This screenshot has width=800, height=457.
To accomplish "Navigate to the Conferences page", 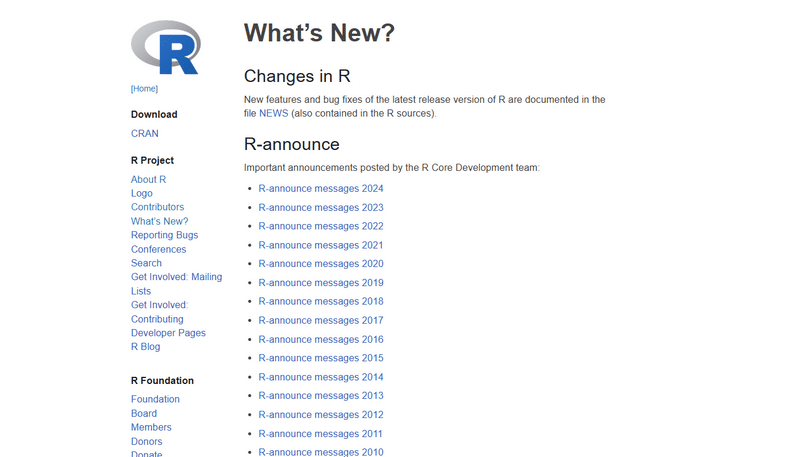I will 158,249.
